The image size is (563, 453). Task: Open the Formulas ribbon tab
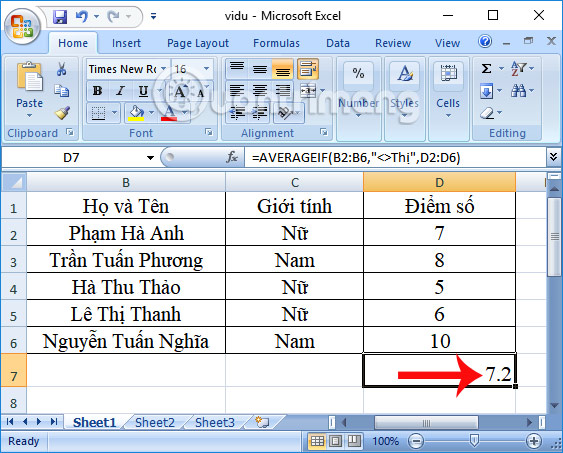pos(276,43)
